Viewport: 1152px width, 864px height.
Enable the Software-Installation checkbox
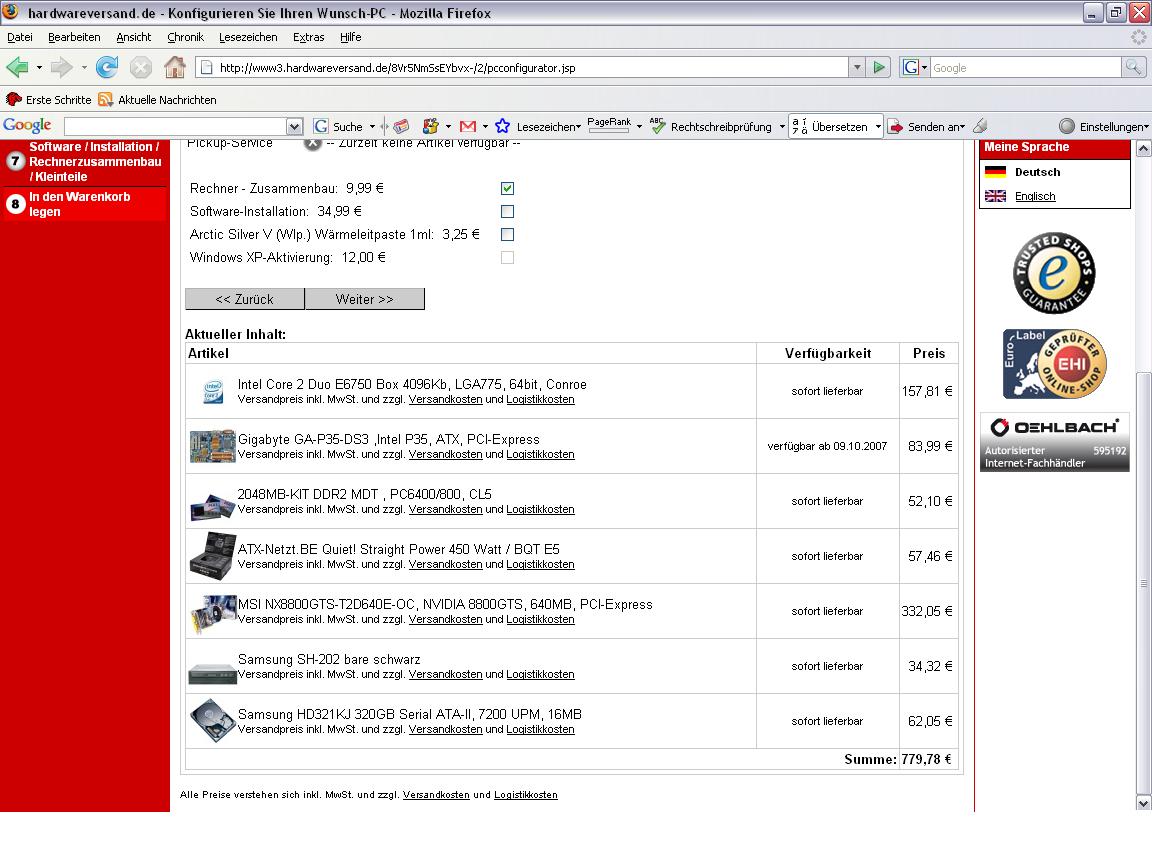click(x=507, y=212)
